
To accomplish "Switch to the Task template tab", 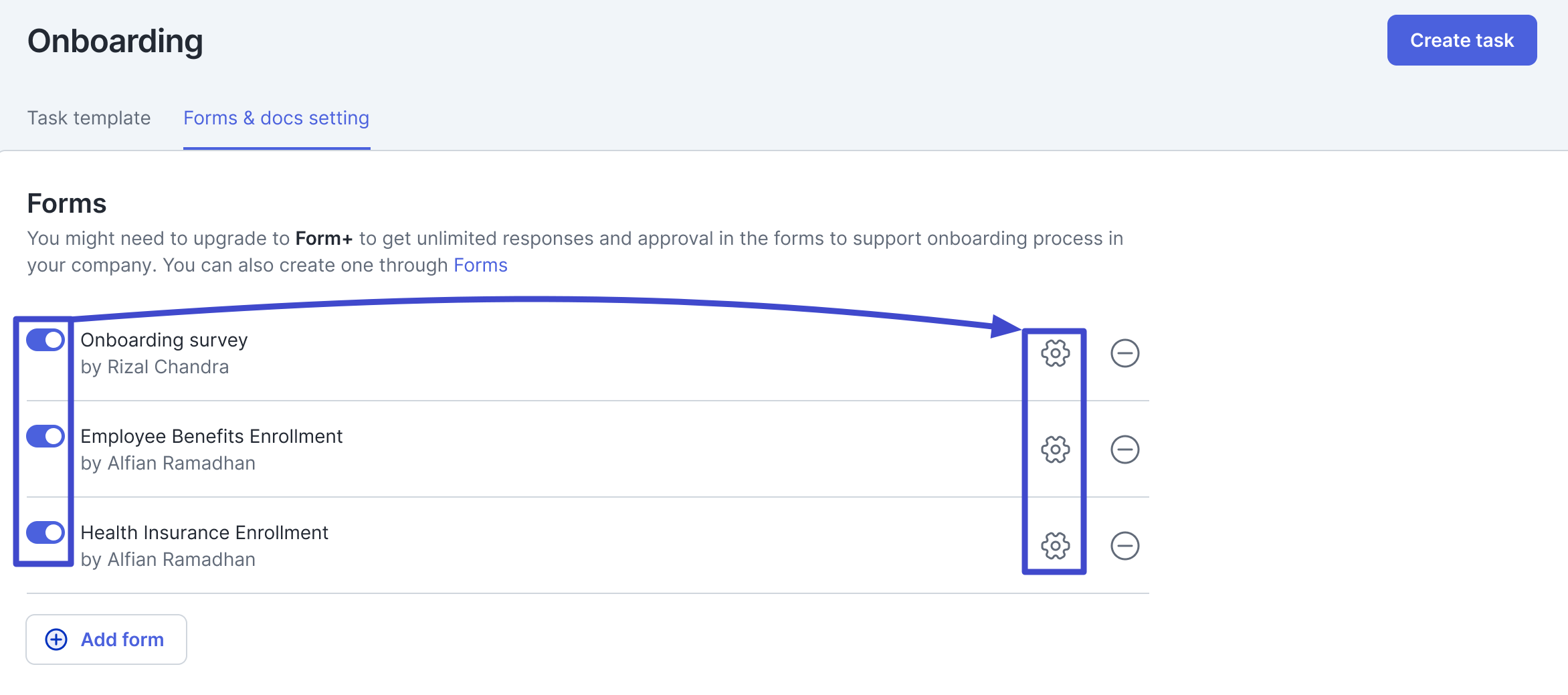I will (x=89, y=118).
